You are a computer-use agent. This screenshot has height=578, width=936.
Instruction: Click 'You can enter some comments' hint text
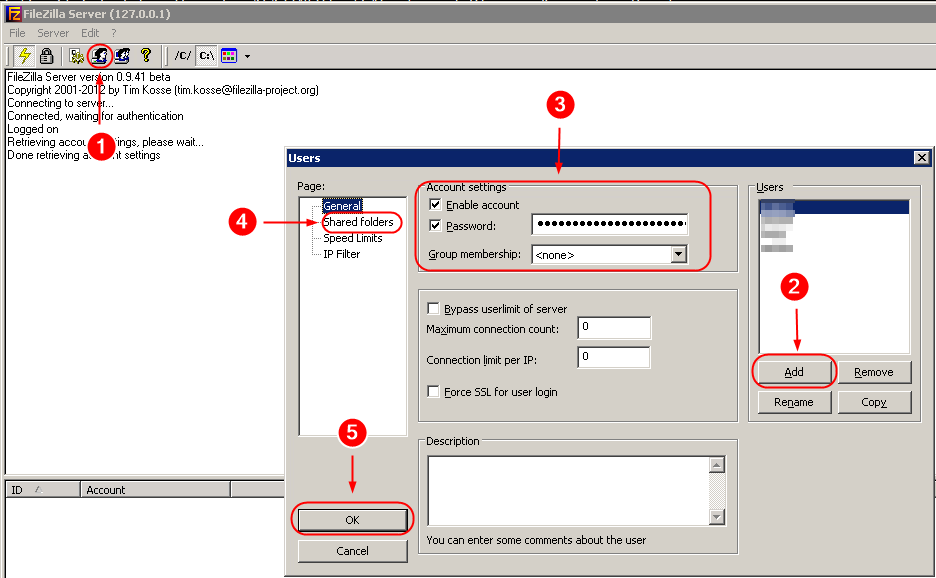pos(536,540)
